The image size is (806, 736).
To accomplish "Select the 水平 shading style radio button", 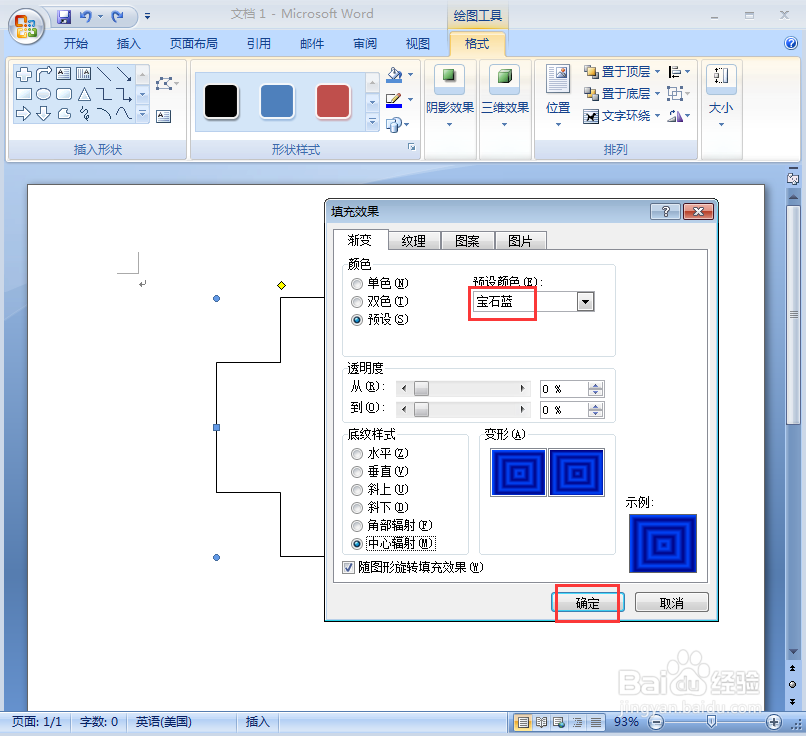I will 357,453.
